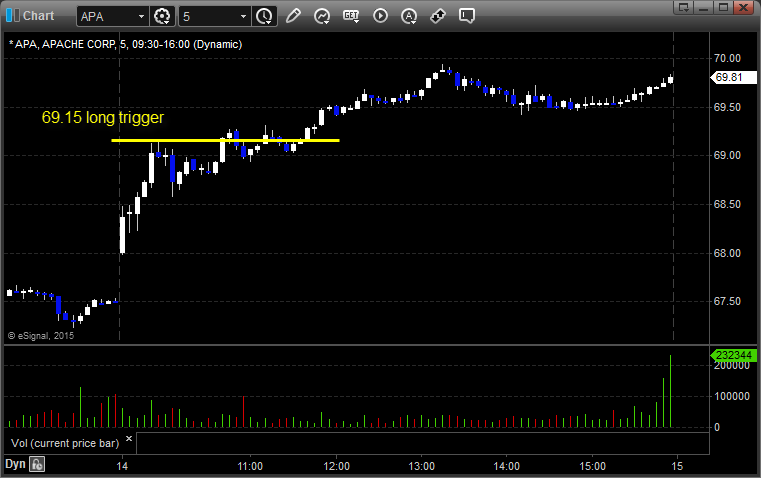Click the 69.81 current price marker

[x=733, y=77]
